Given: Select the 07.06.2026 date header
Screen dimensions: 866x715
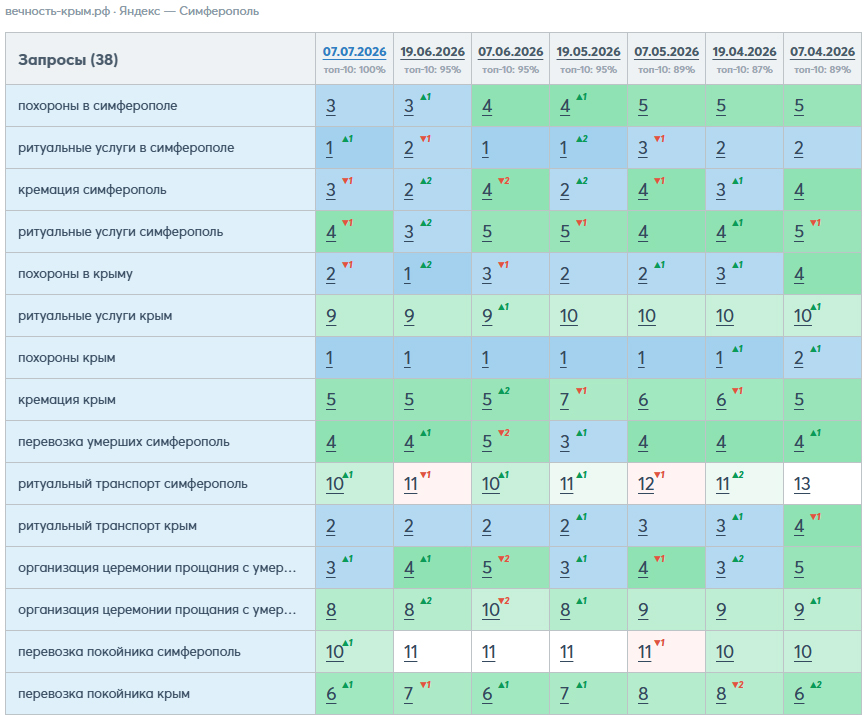Looking at the screenshot, I should click(x=510, y=52).
